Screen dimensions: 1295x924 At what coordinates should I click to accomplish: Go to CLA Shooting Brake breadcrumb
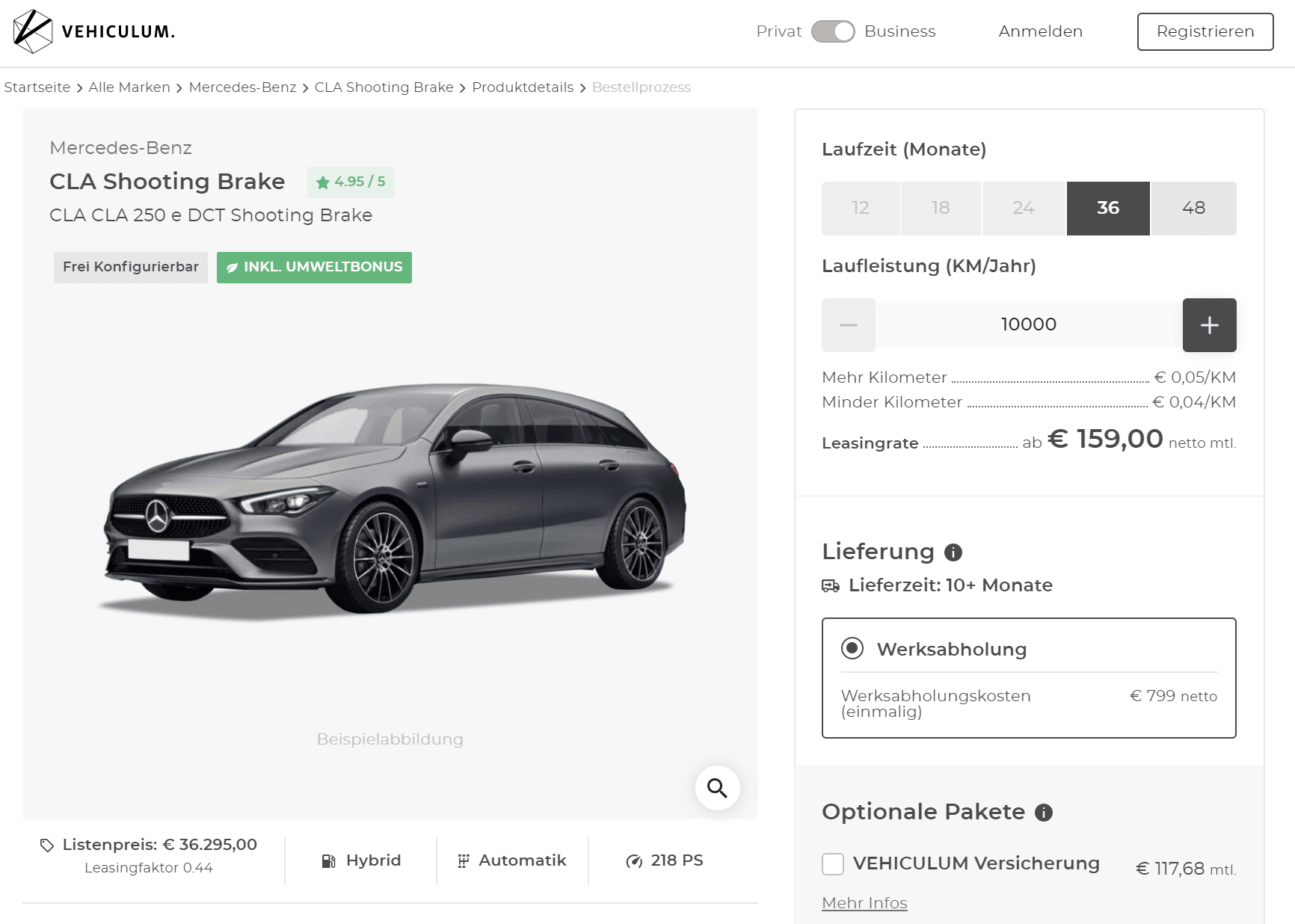point(384,87)
